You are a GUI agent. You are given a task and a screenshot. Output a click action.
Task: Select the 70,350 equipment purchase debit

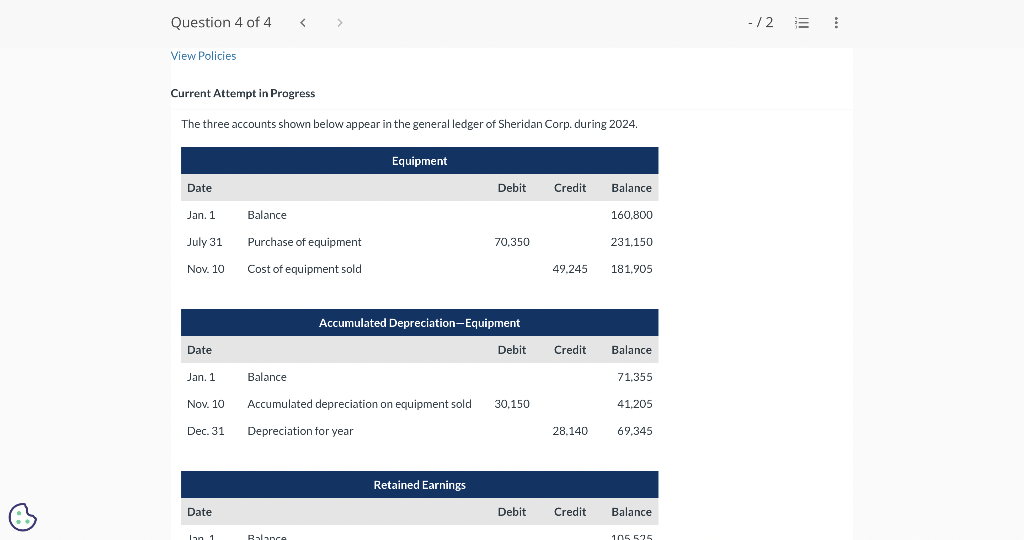pyautogui.click(x=512, y=242)
